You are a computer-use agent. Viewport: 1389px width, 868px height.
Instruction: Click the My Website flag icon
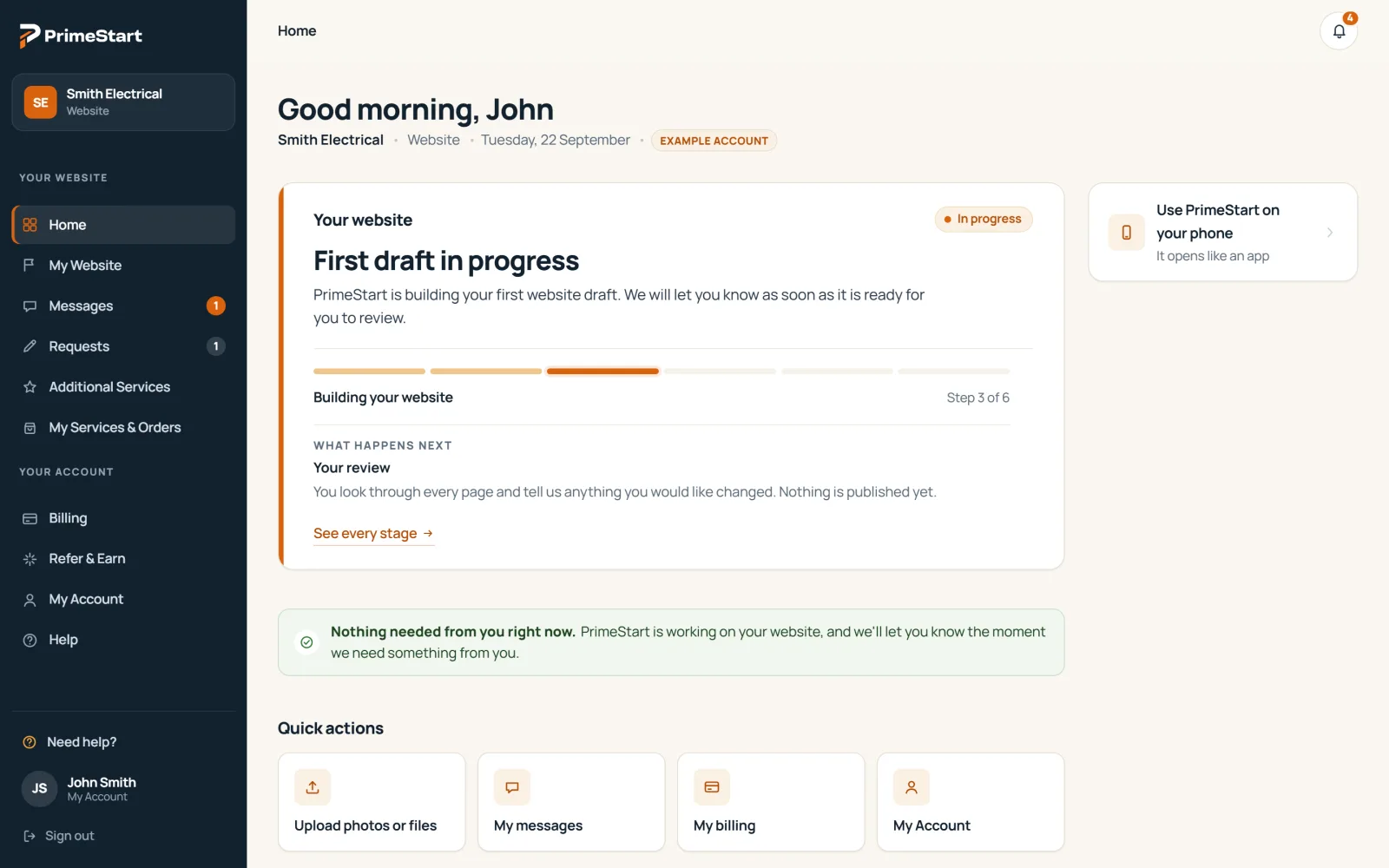(30, 266)
